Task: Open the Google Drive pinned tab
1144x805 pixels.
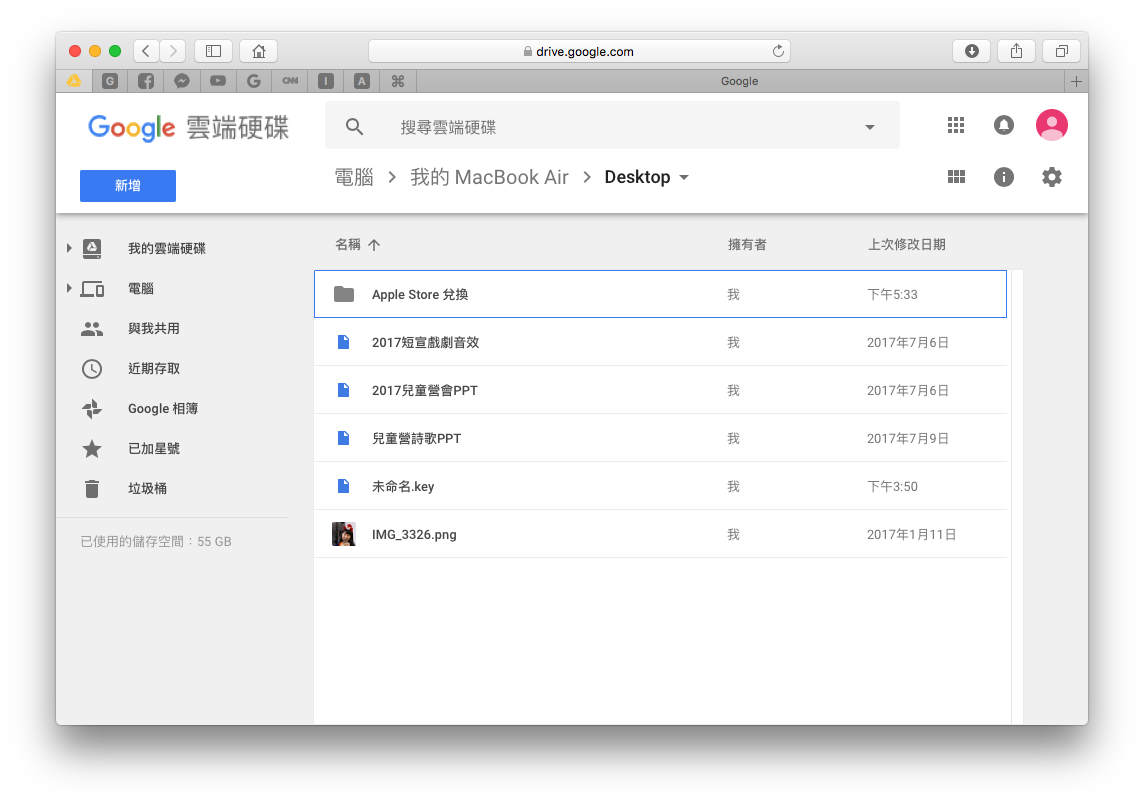Action: 74,81
